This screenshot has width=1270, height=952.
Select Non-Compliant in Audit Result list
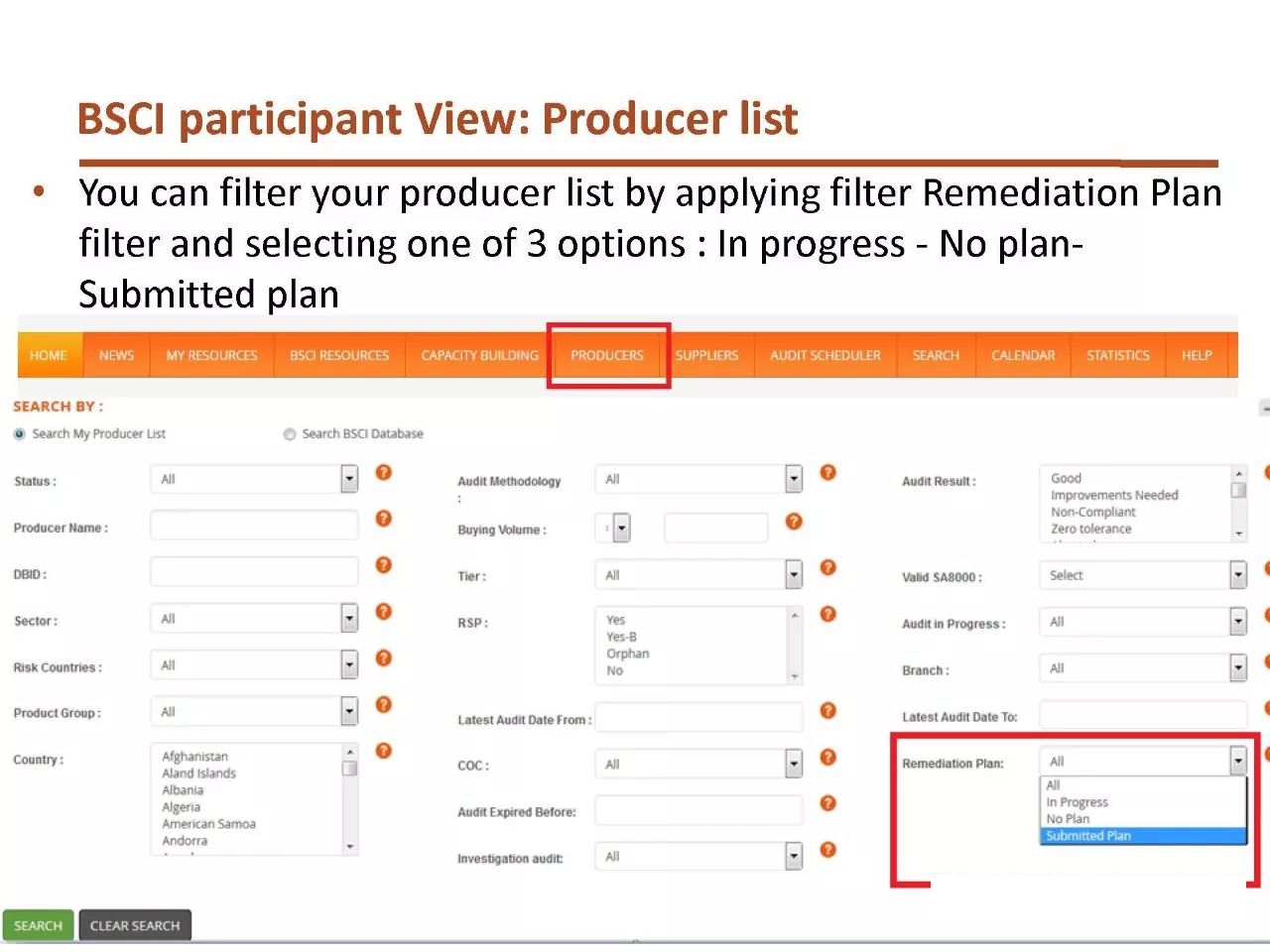1093,512
